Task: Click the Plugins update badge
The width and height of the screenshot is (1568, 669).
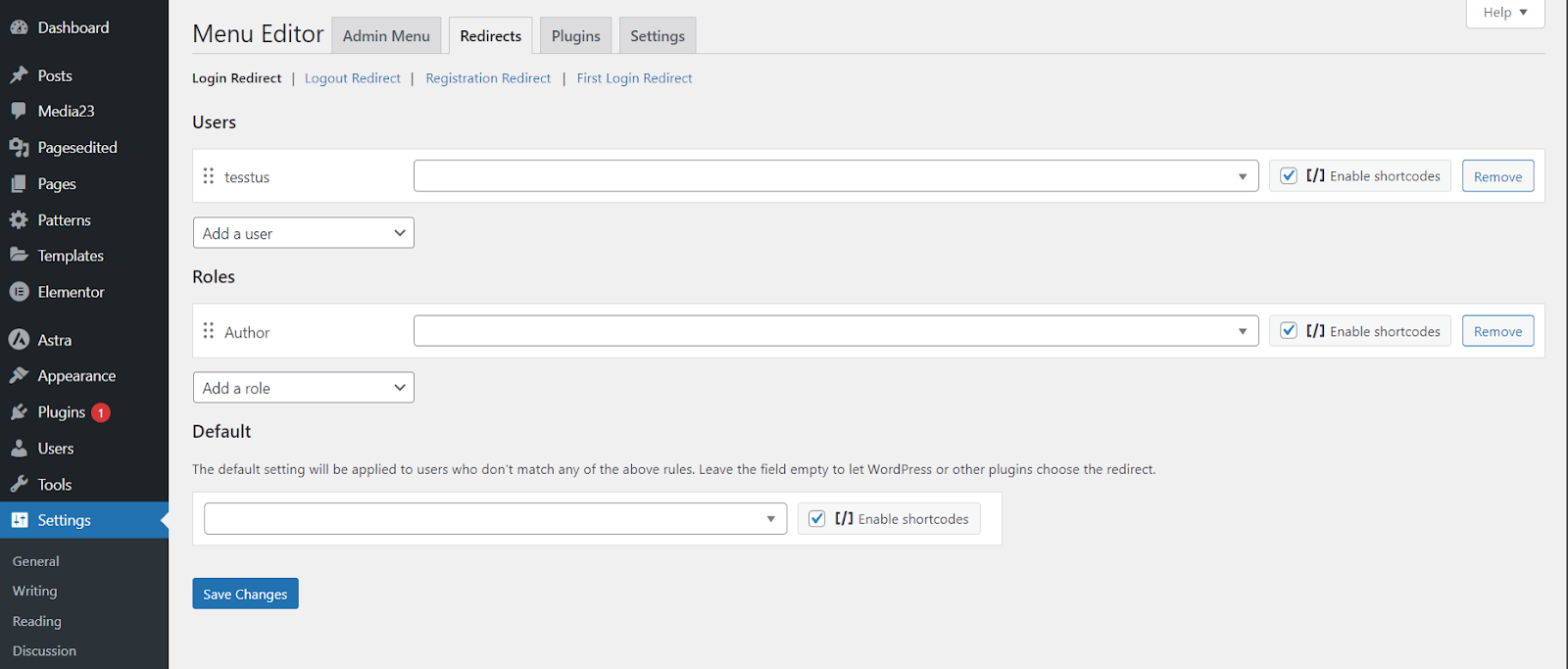Action: 101,412
